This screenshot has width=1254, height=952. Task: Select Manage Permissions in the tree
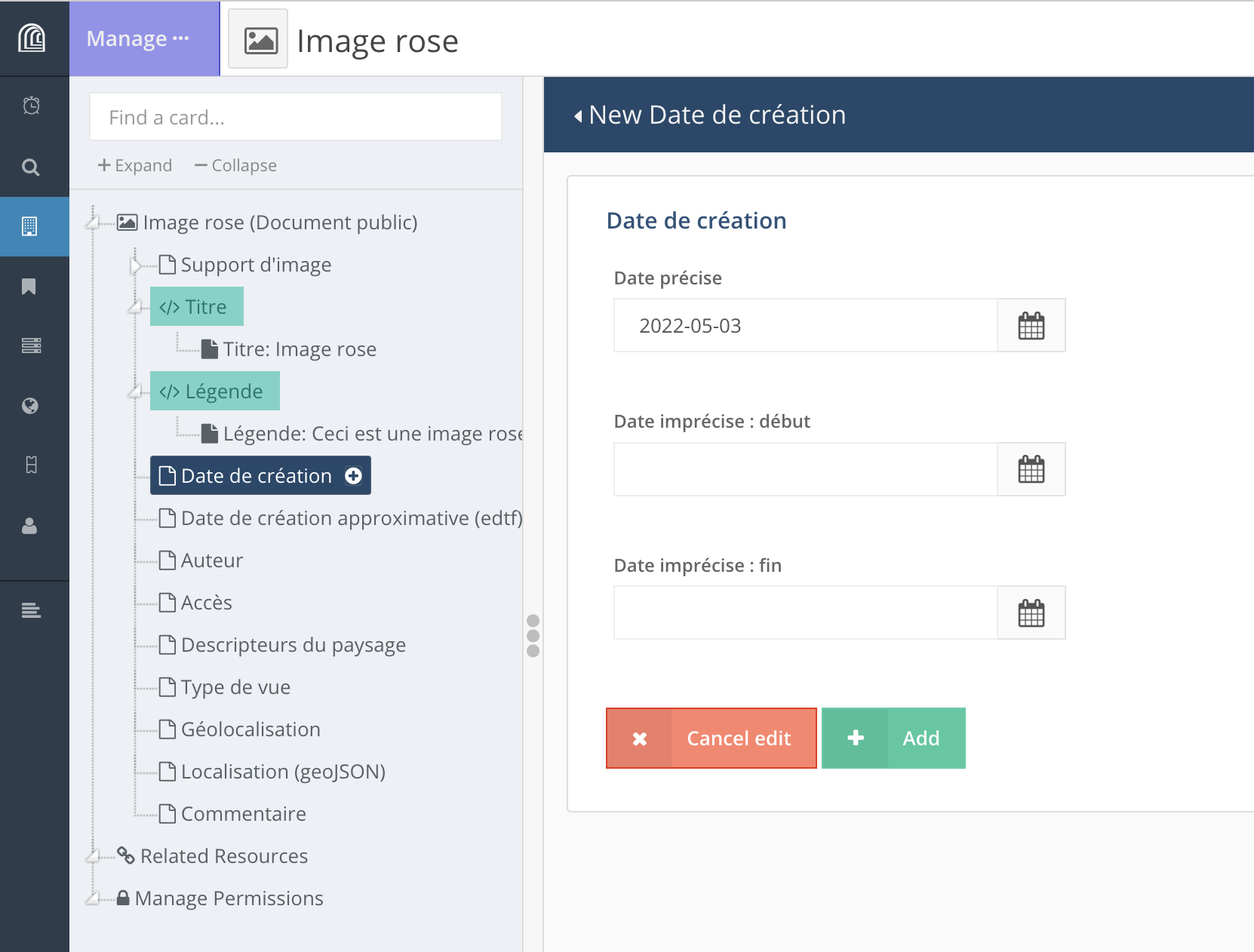229,898
